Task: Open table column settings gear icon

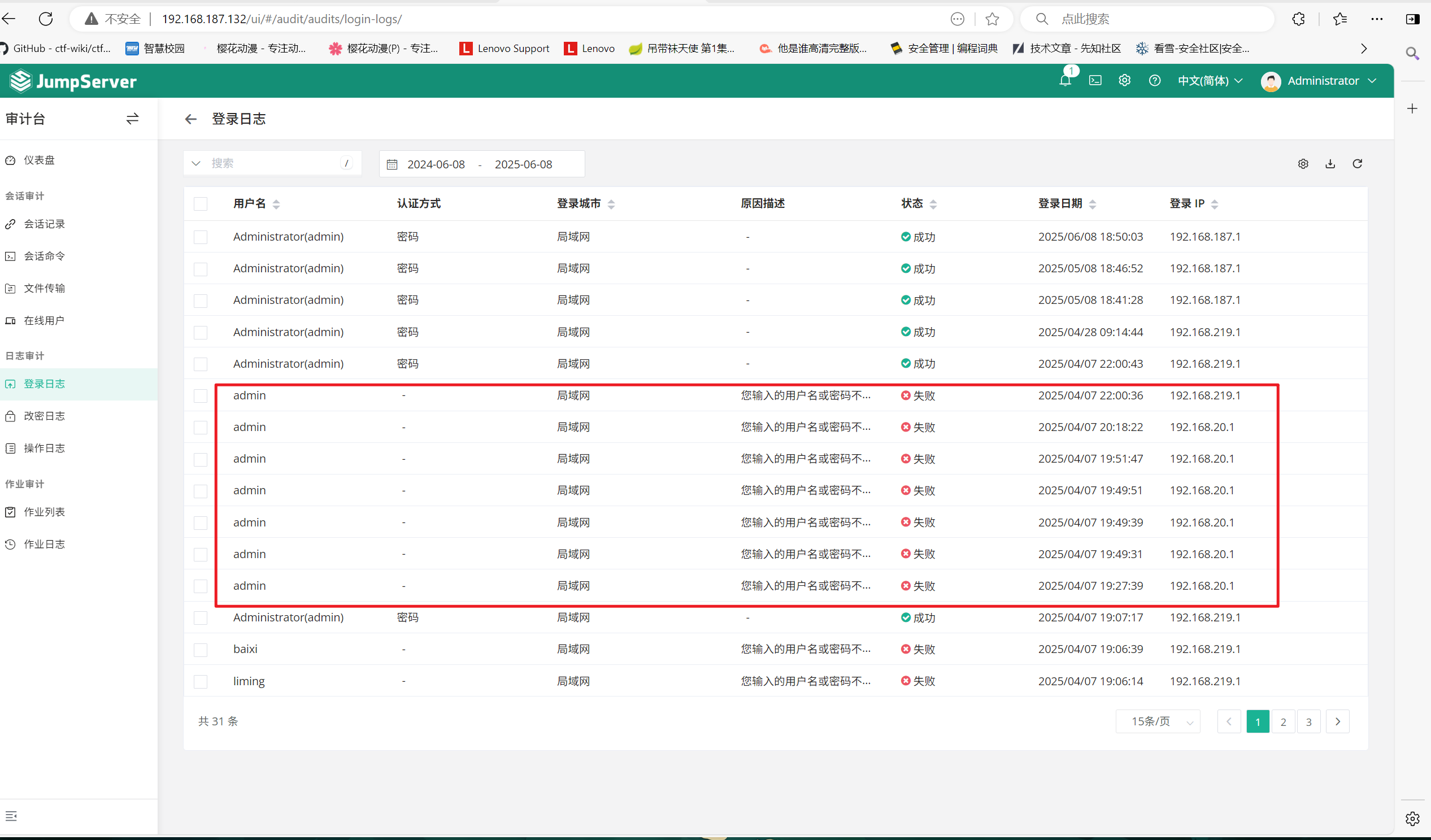Action: pyautogui.click(x=1303, y=164)
